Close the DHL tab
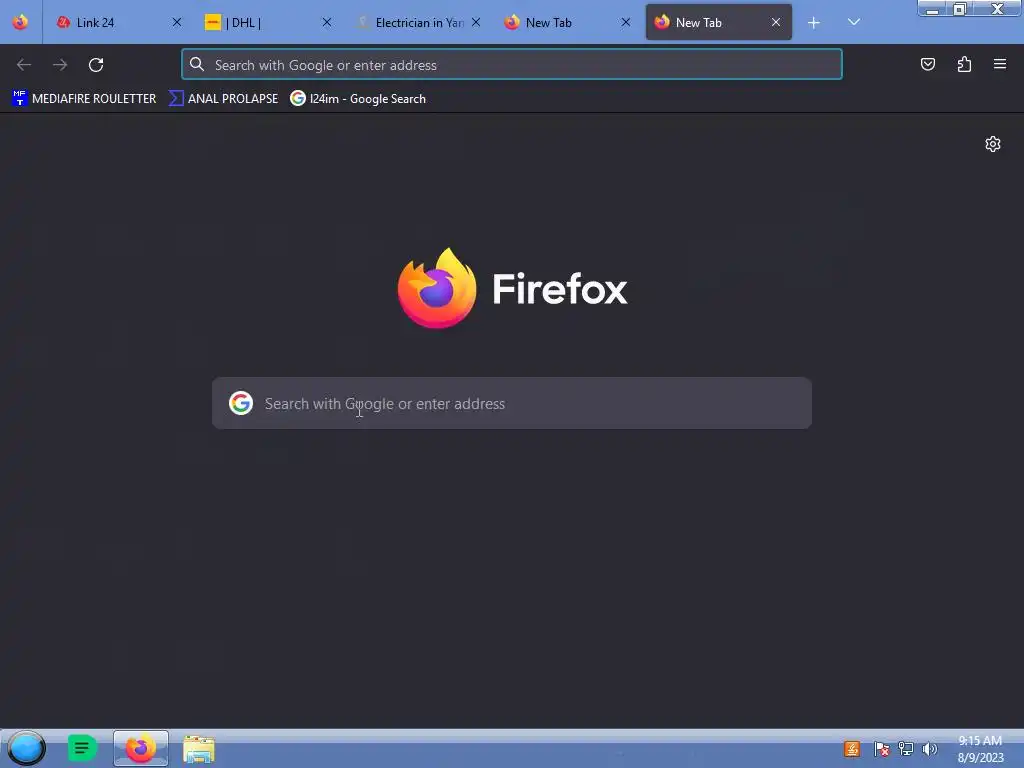 coord(327,22)
